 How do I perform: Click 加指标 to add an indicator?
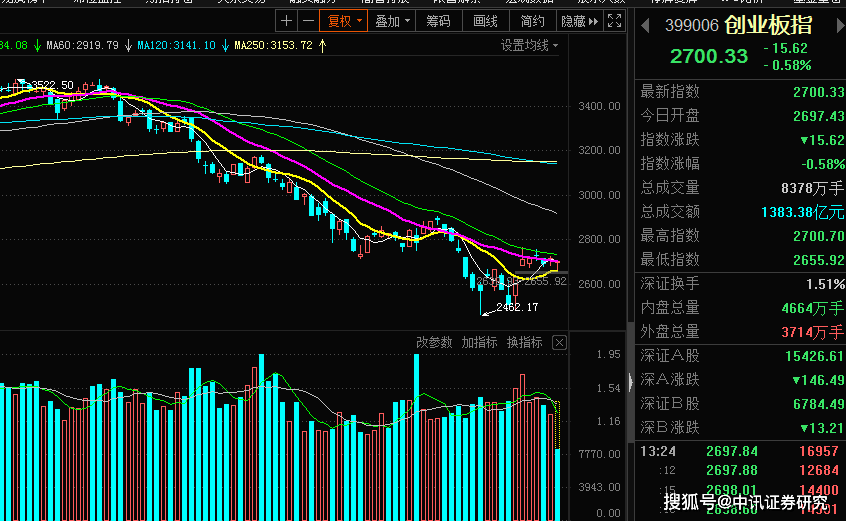[x=479, y=342]
